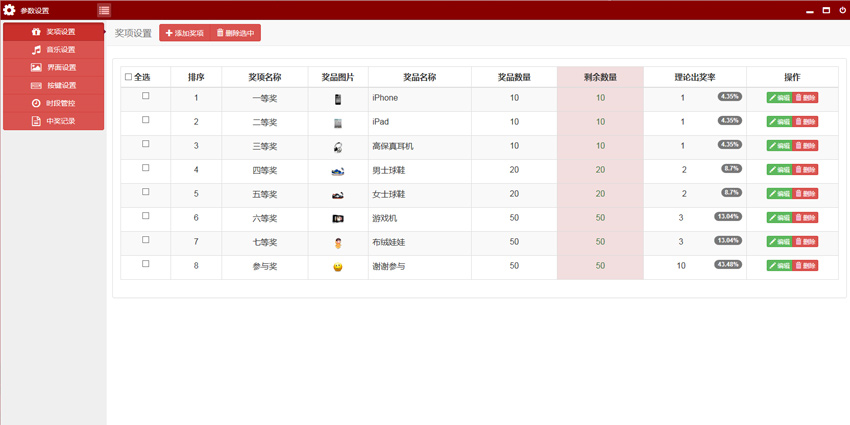This screenshot has height=425, width=850.
Task: Click the 操作 column header
Action: [792, 78]
